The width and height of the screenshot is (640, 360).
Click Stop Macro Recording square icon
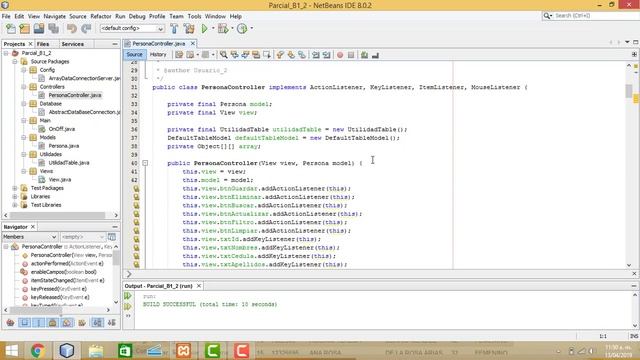[x=351, y=55]
